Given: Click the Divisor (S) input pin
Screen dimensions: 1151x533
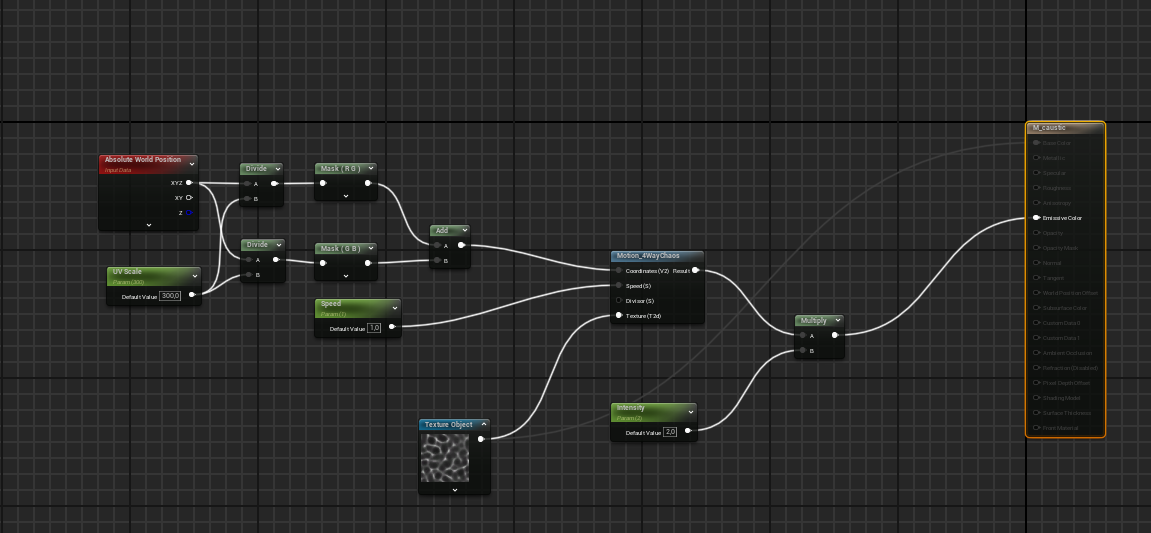Looking at the screenshot, I should click(x=619, y=301).
